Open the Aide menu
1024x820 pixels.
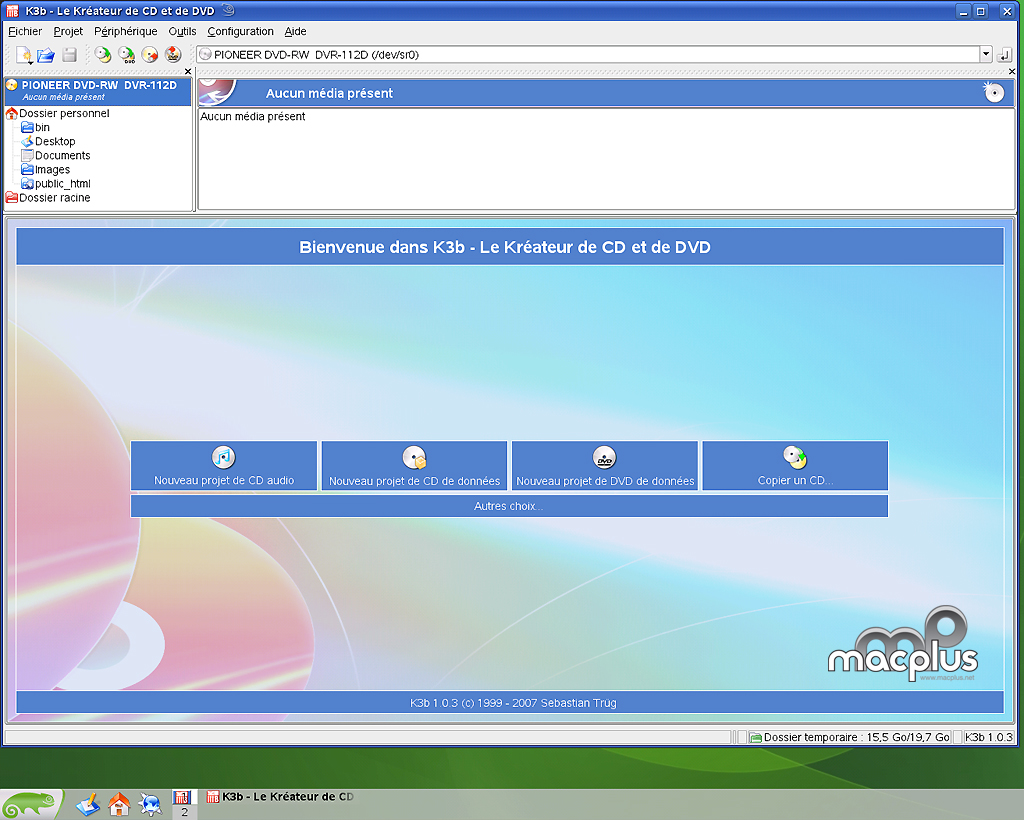(295, 31)
